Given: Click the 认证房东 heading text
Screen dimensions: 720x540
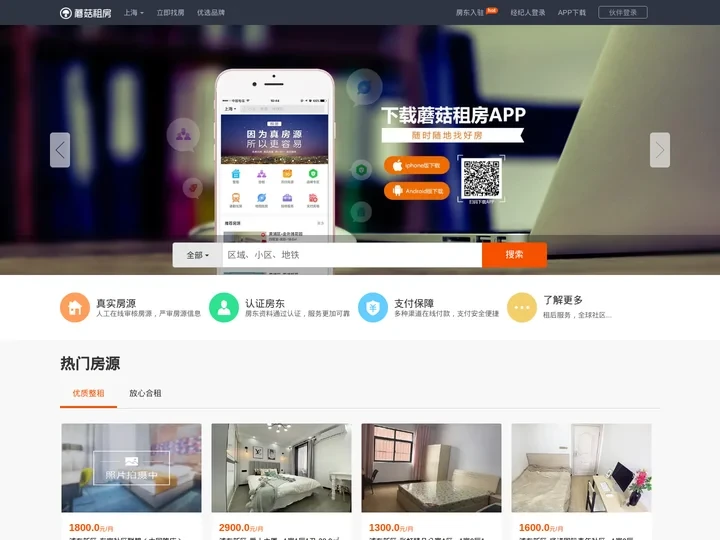Looking at the screenshot, I should [265, 303].
